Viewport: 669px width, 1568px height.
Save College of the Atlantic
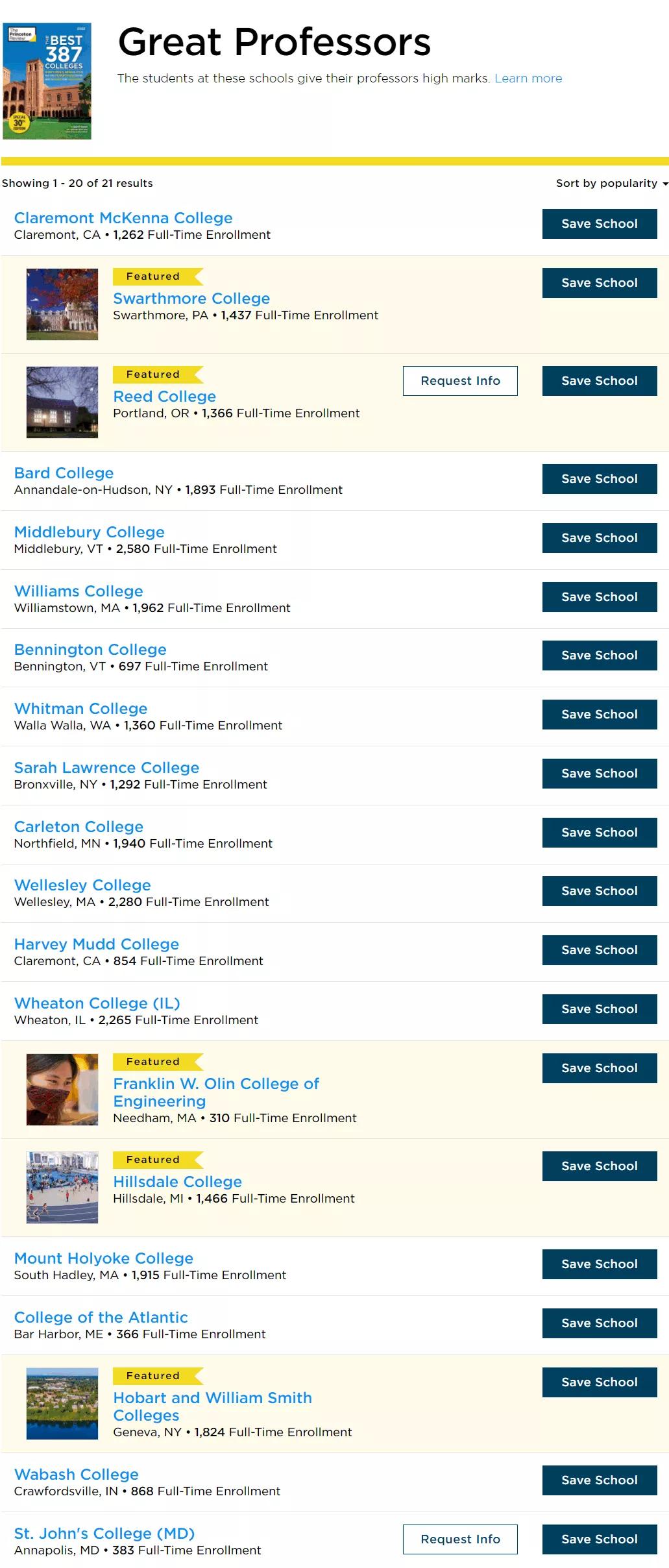click(600, 1323)
